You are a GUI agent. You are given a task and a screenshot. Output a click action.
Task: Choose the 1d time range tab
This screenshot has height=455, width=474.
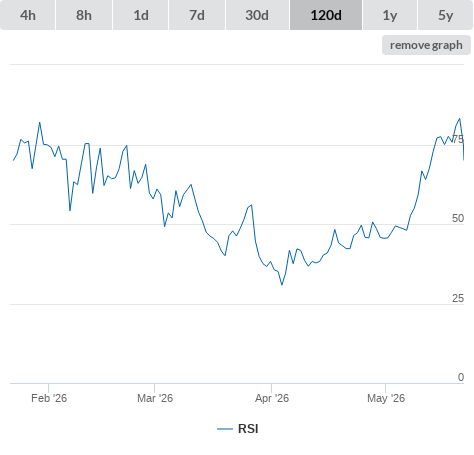pos(141,15)
